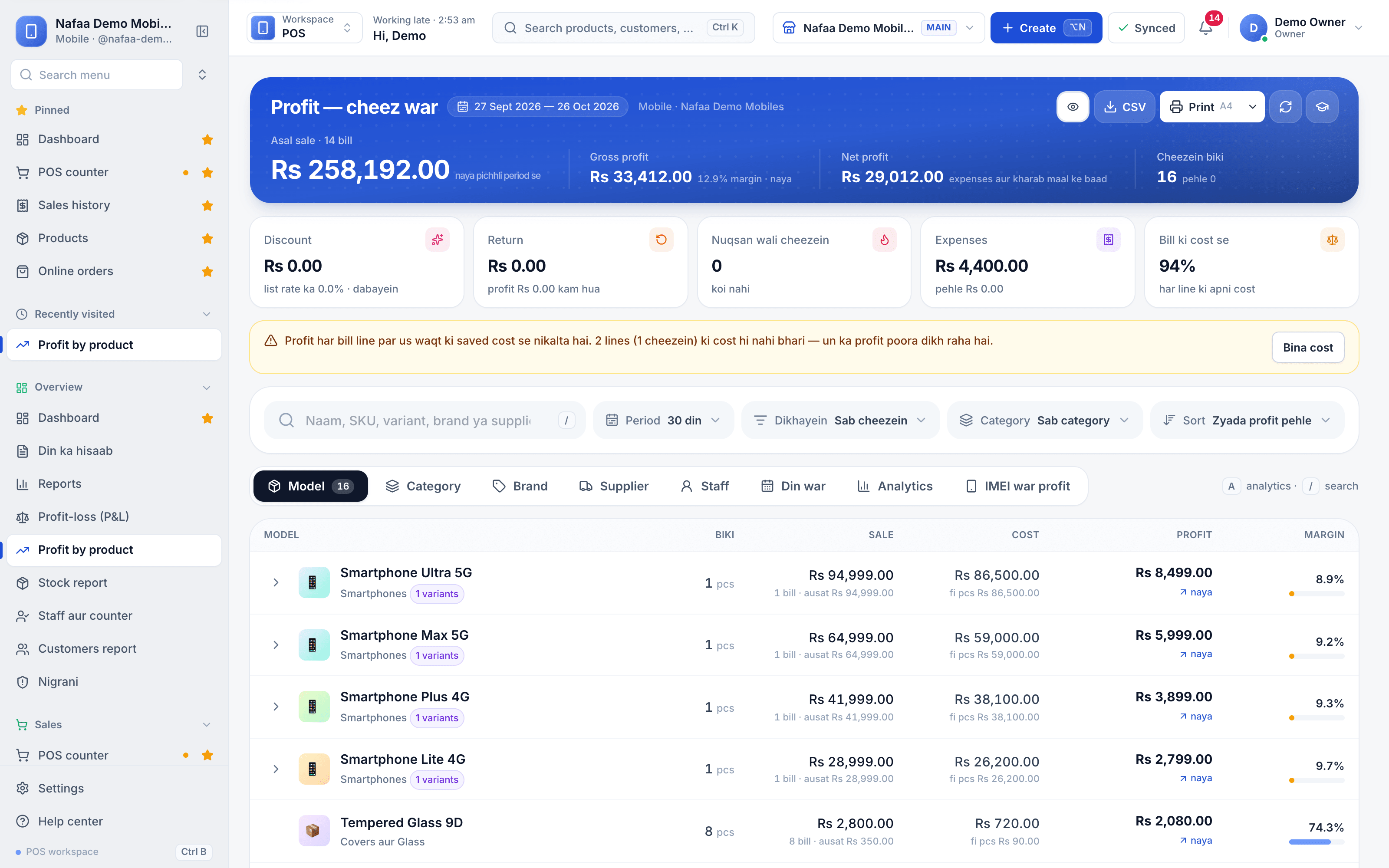Collapse the sidebar panel icon

[x=202, y=31]
